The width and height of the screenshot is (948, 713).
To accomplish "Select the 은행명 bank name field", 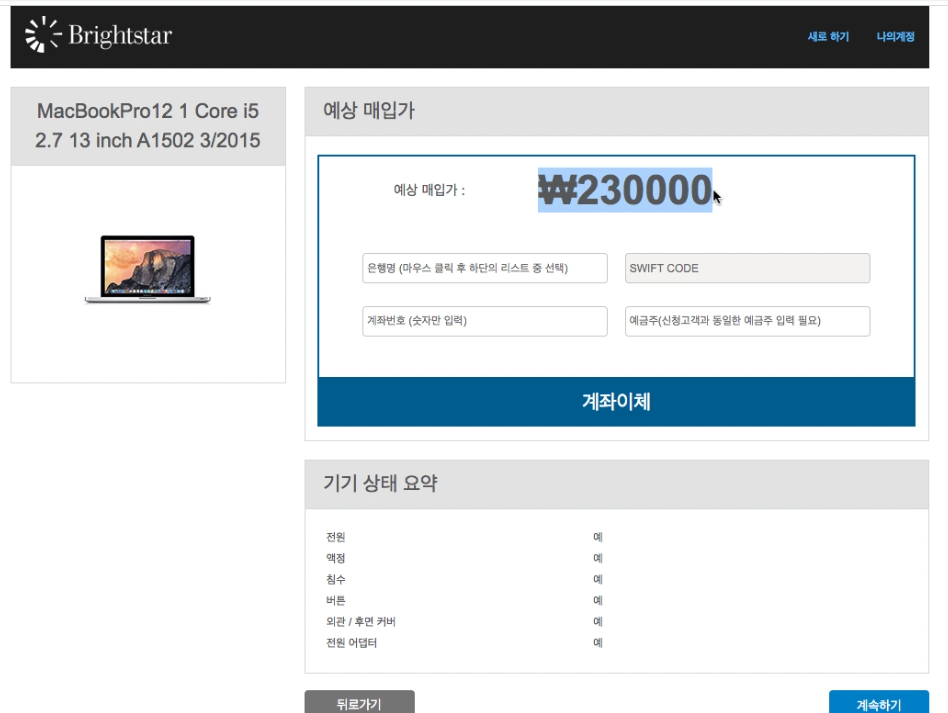I will click(x=485, y=268).
